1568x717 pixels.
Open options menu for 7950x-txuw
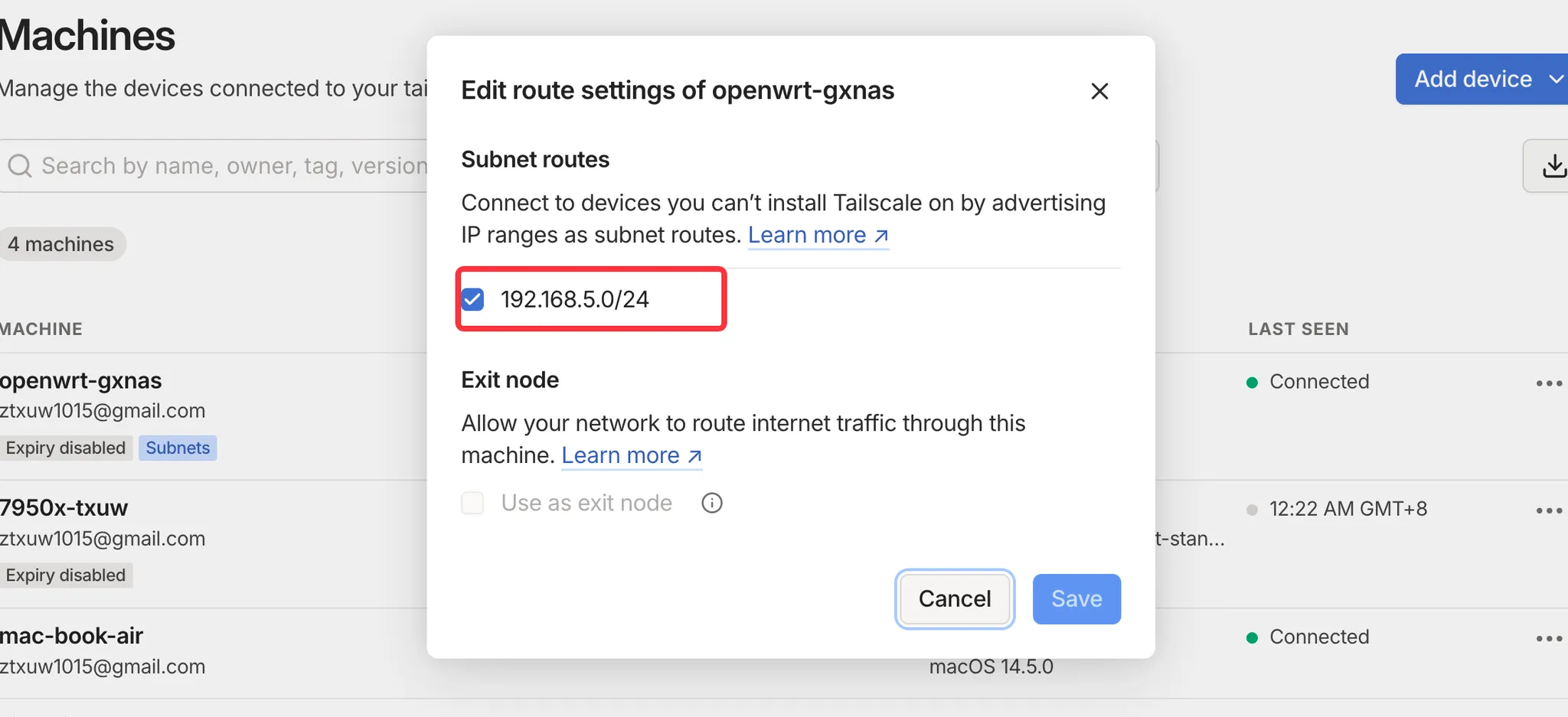(x=1548, y=510)
